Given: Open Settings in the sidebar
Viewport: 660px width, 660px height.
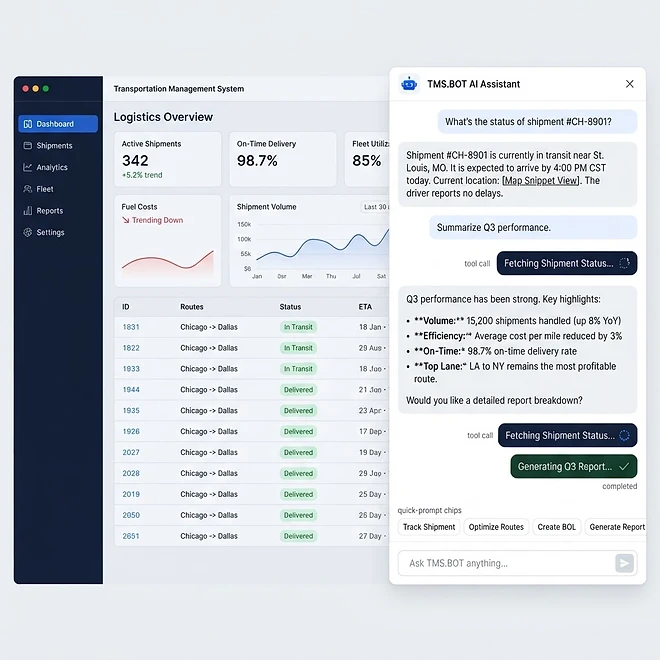Looking at the screenshot, I should [x=58, y=232].
